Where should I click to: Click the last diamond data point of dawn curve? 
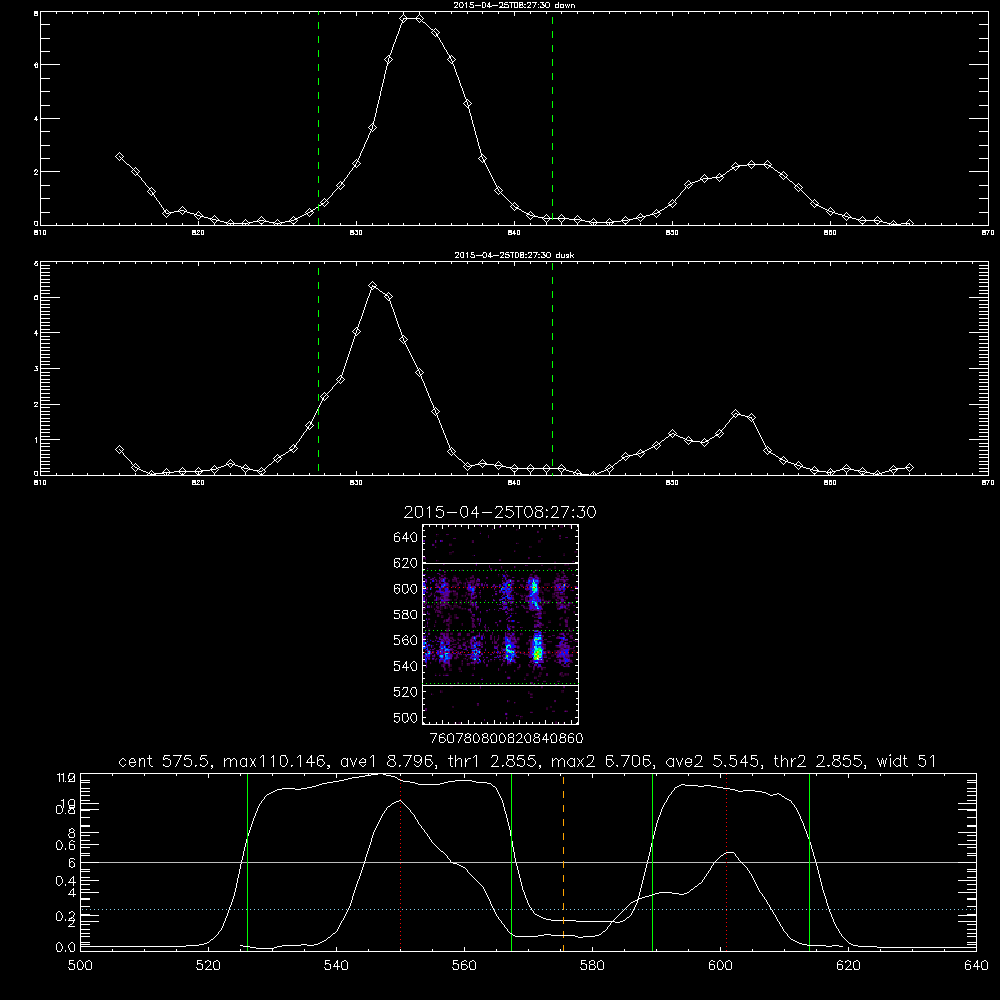pyautogui.click(x=909, y=223)
